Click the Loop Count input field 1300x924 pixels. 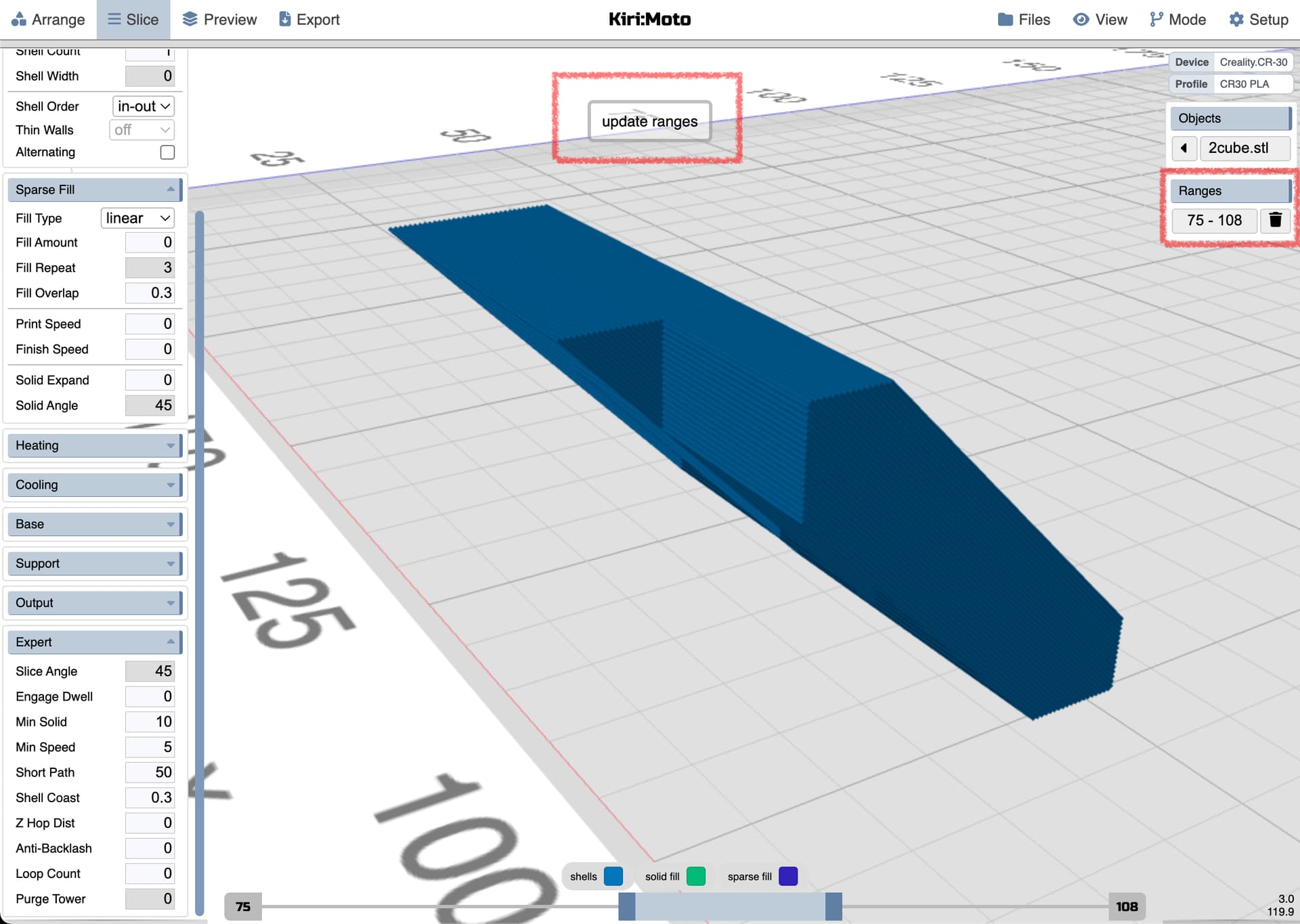pos(150,873)
